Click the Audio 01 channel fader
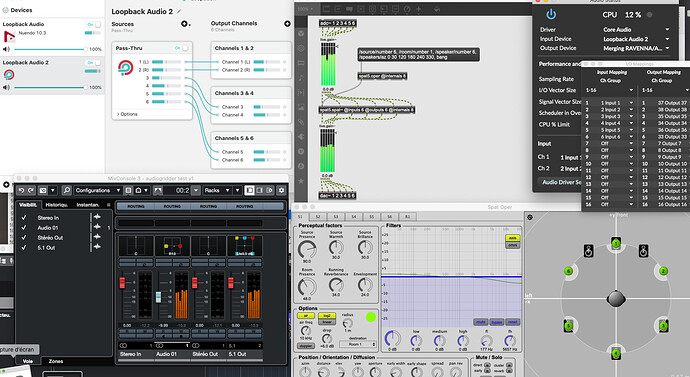The image size is (690, 377). pyautogui.click(x=158, y=297)
